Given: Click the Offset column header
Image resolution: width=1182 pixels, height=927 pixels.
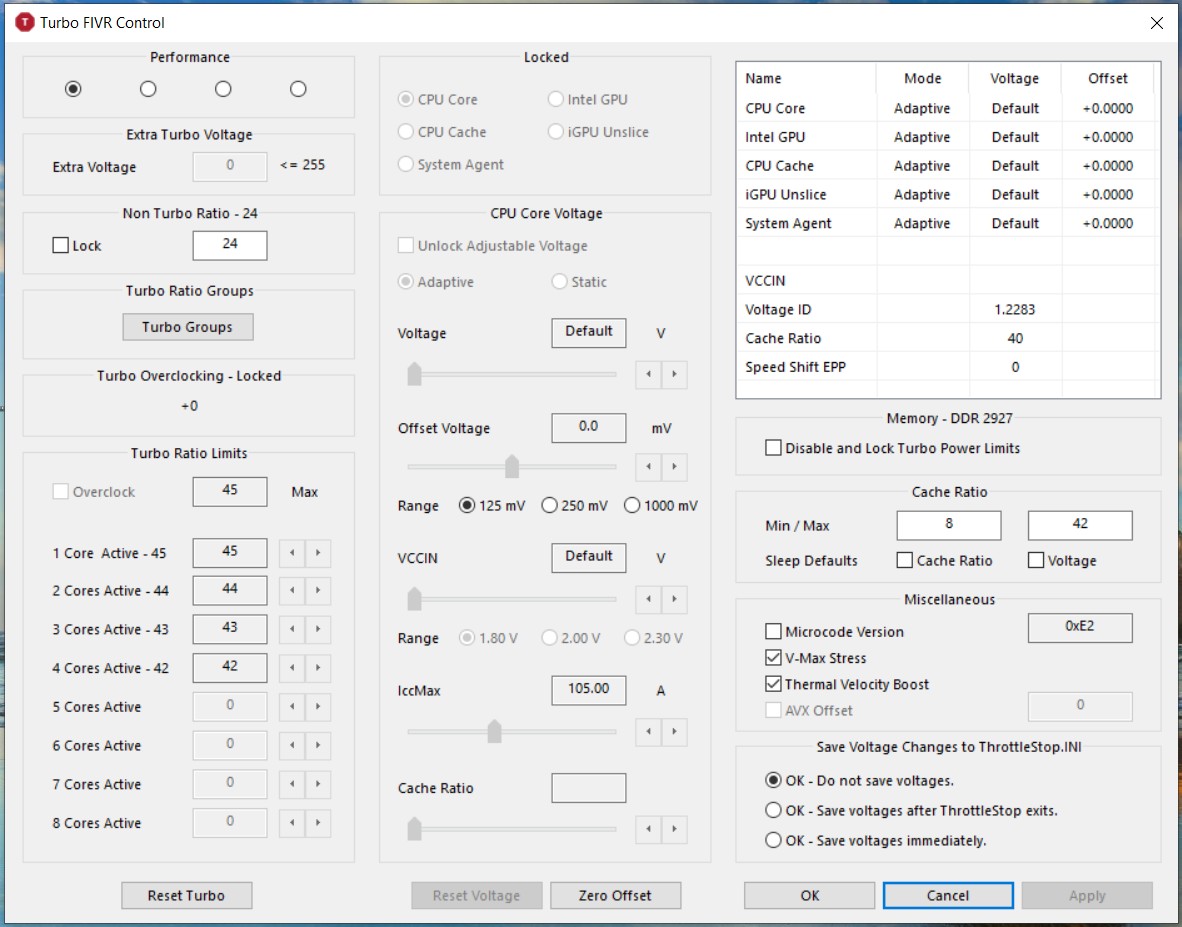Looking at the screenshot, I should (1107, 78).
